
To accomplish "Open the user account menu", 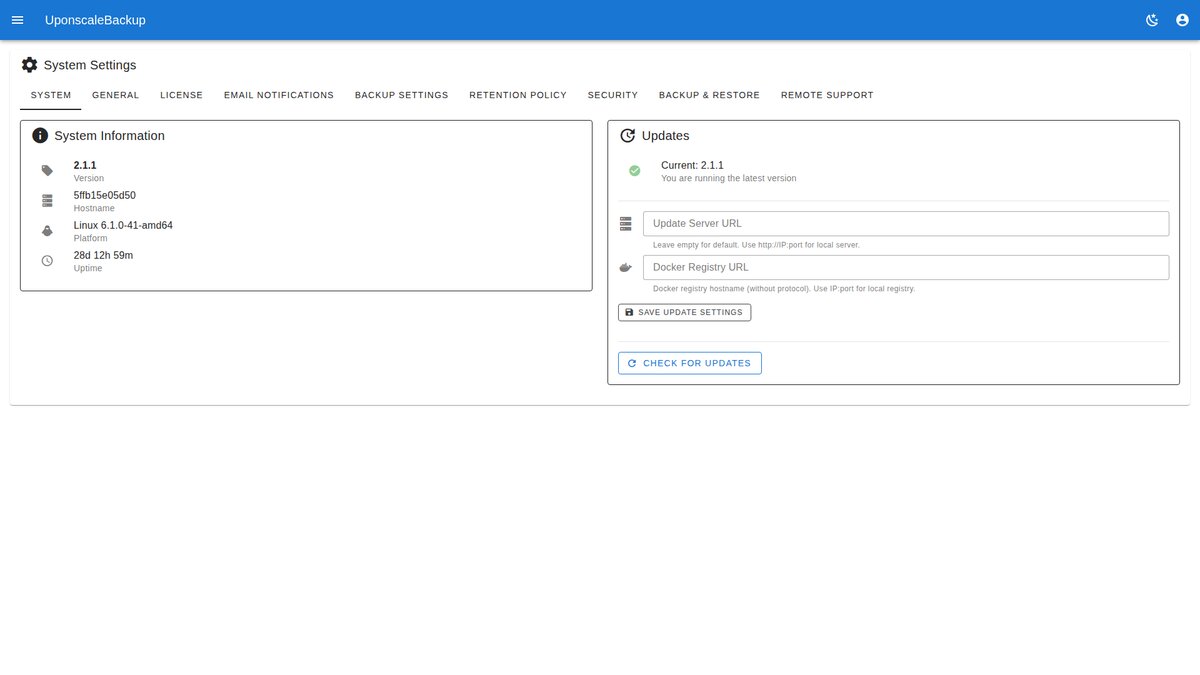I will tap(1182, 20).
